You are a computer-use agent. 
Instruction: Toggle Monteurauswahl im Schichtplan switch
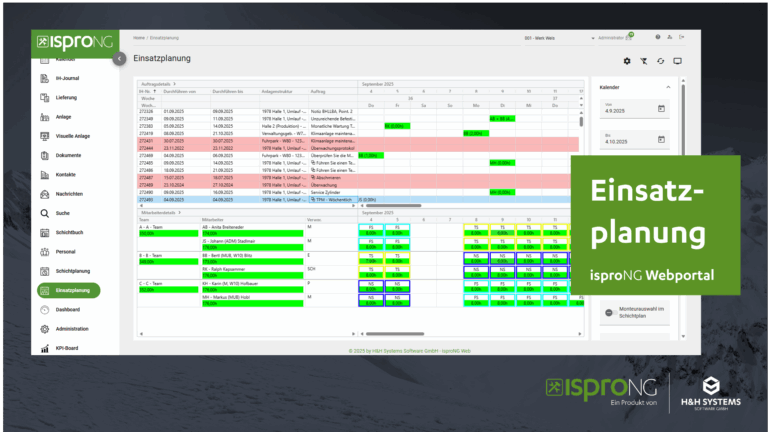(609, 312)
